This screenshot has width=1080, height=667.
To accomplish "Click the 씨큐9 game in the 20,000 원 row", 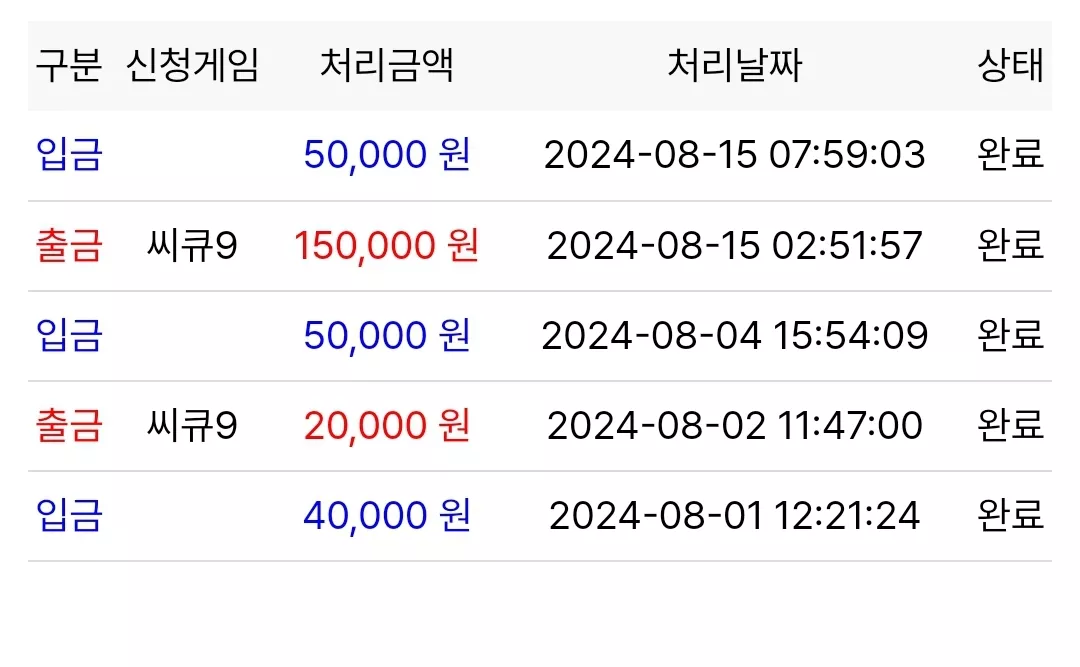I will coord(192,425).
